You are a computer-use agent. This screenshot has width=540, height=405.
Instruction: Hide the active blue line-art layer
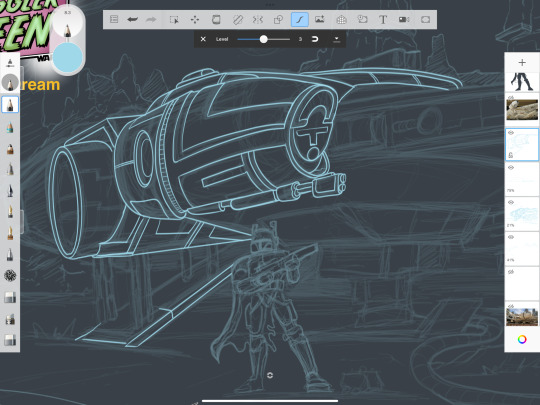pos(511,133)
